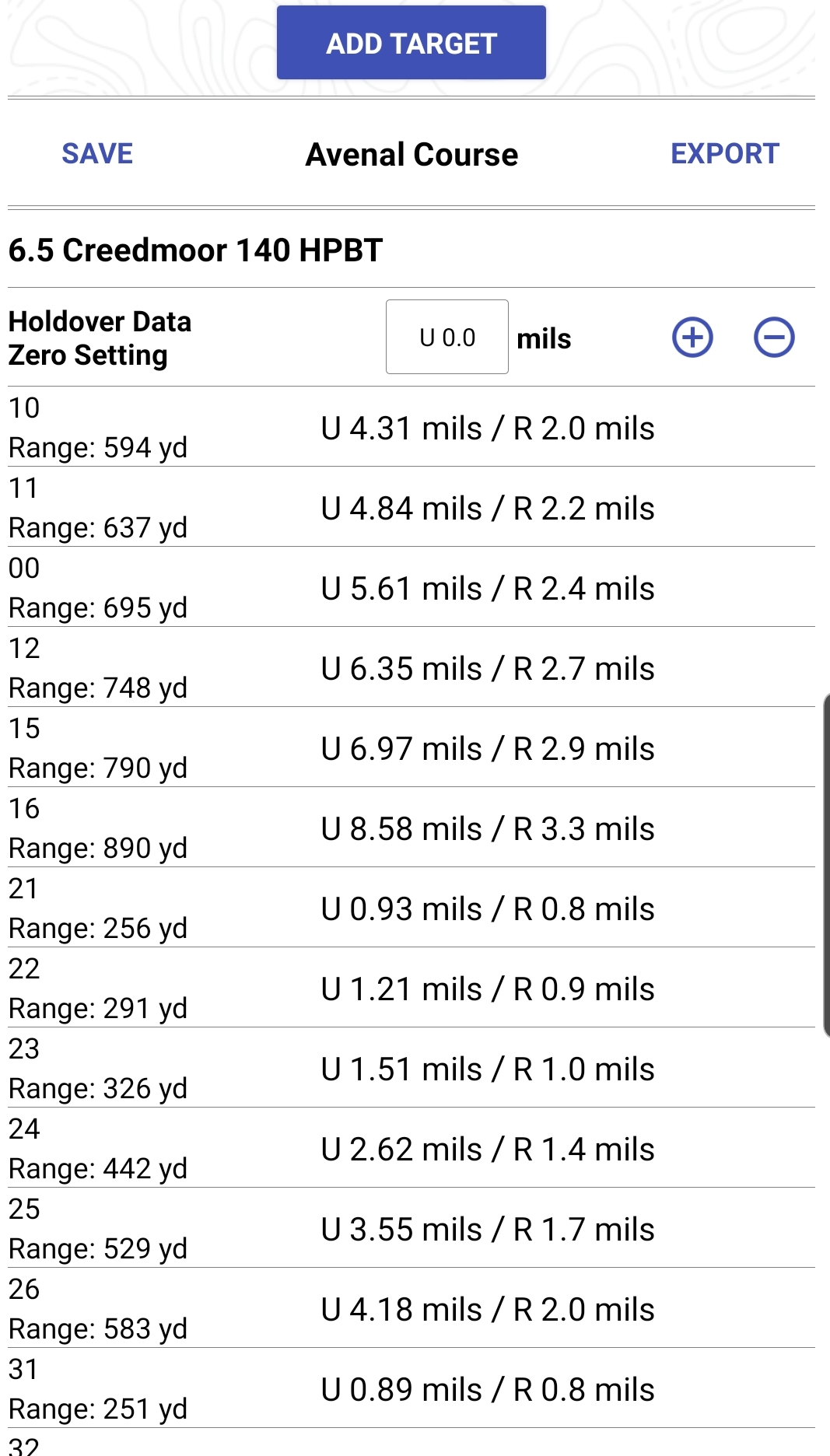
Task: Select target 31 at 251 yd
Action: point(411,1388)
